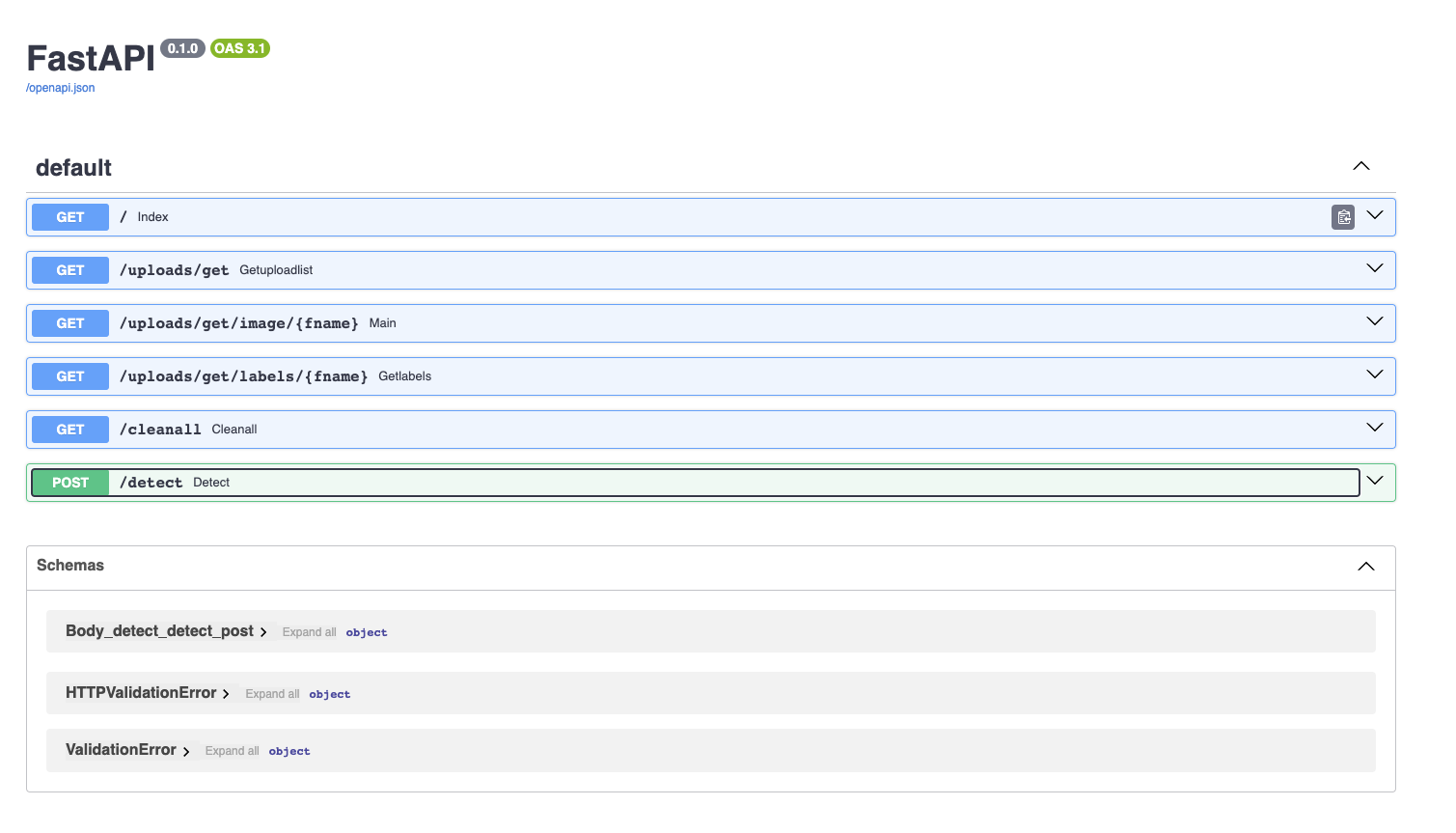Select the /cleanall path text
The height and width of the screenshot is (833, 1456).
pyautogui.click(x=160, y=430)
